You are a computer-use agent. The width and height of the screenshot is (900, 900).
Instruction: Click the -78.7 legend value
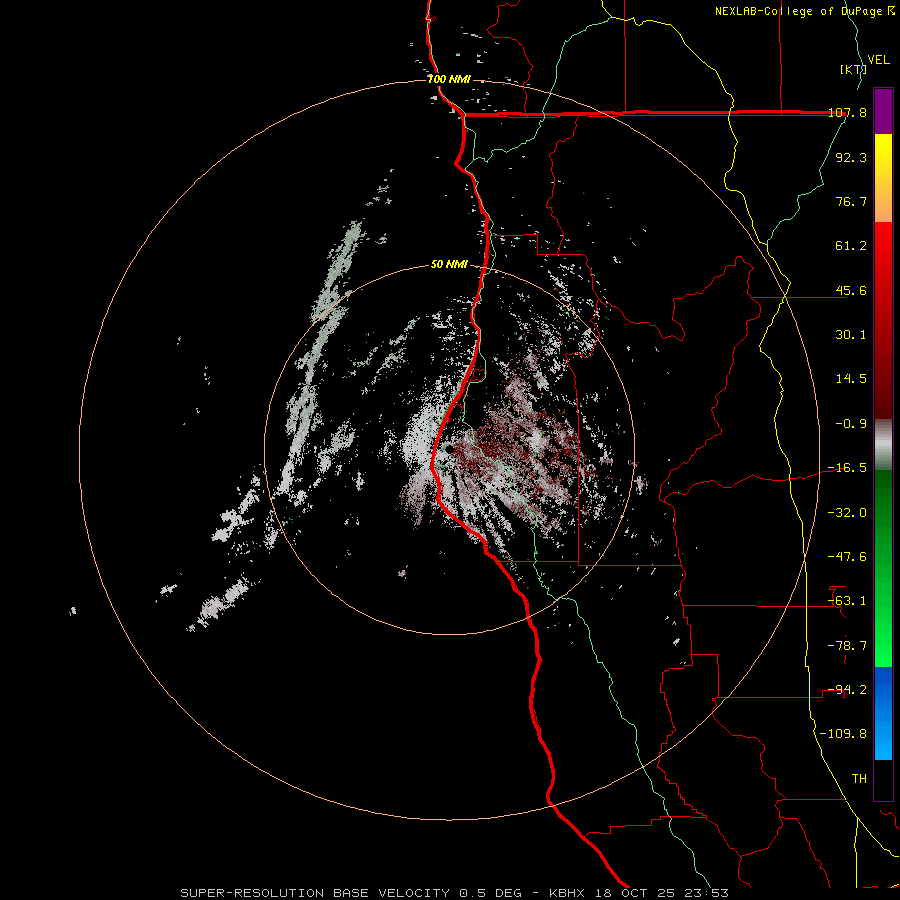click(x=848, y=645)
